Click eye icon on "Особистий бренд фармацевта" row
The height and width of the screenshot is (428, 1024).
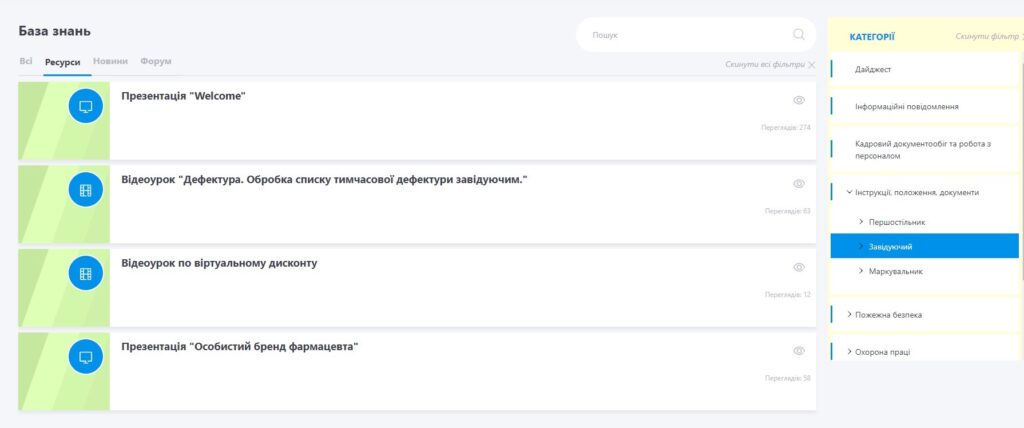click(x=799, y=351)
